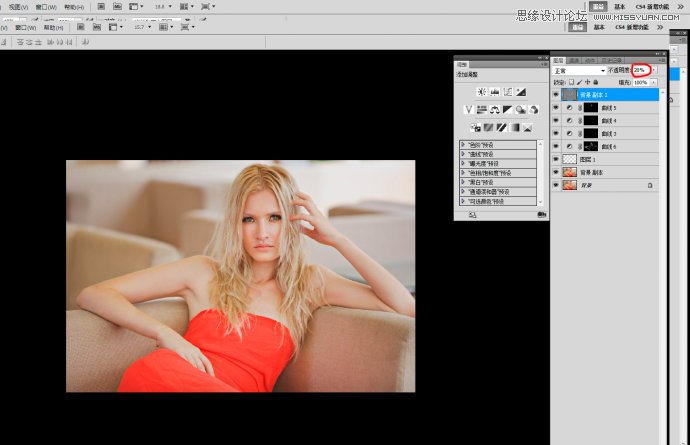Open 帮助(H) menu beside the 15.7 zoom
This screenshot has height=445, width=690.
[53, 28]
